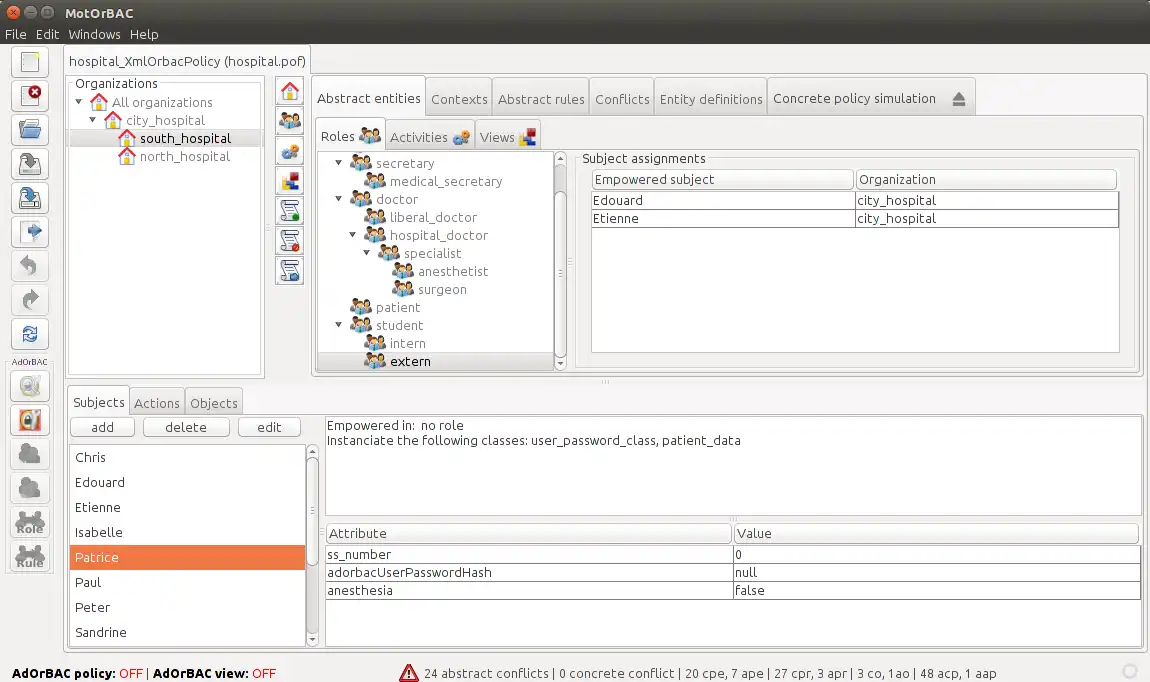Open a policy with the blue folder icon

click(x=30, y=130)
